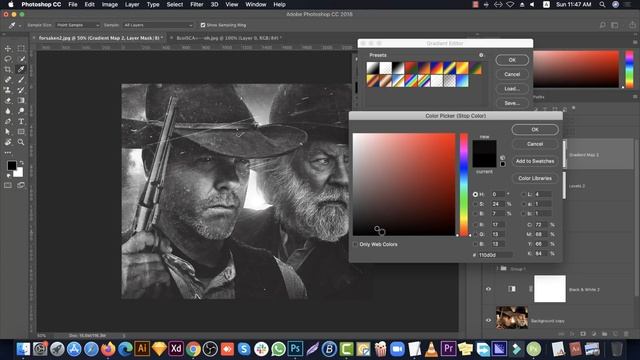Click the hex color input field
640x360 pixels.
point(495,255)
